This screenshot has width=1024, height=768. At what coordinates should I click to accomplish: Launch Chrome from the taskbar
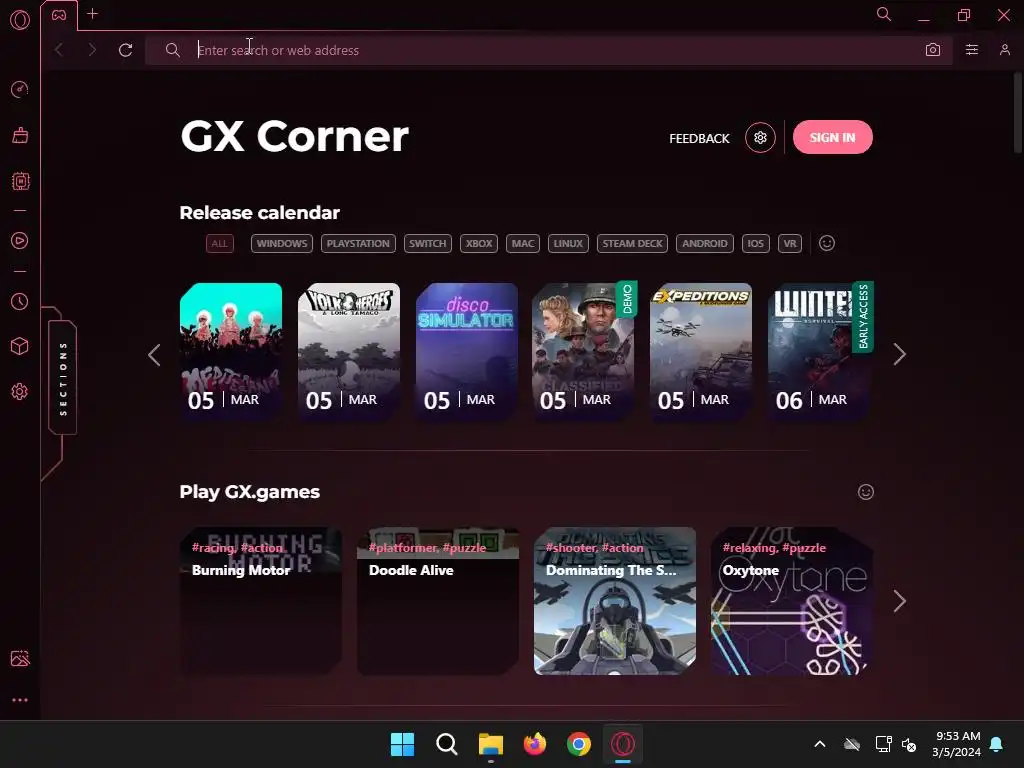click(x=579, y=744)
